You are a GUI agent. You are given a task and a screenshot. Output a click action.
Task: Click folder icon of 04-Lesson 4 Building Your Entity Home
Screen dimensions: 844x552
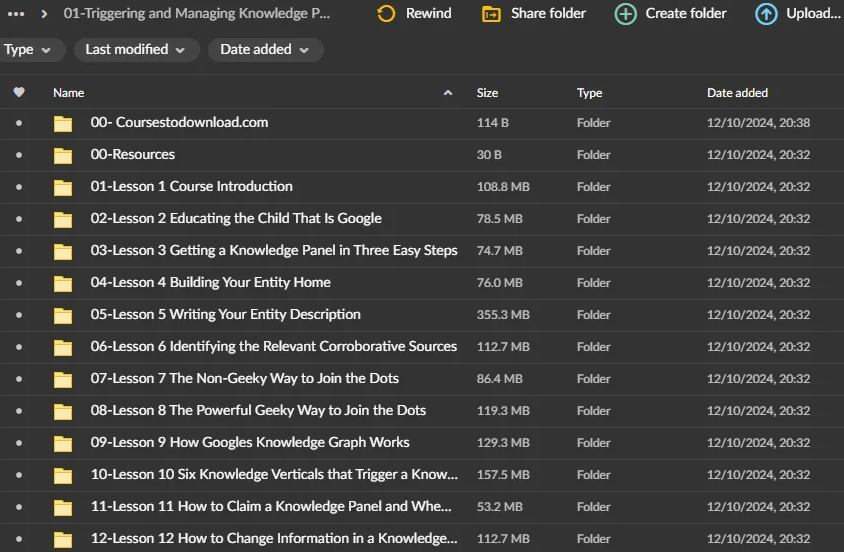pos(63,284)
